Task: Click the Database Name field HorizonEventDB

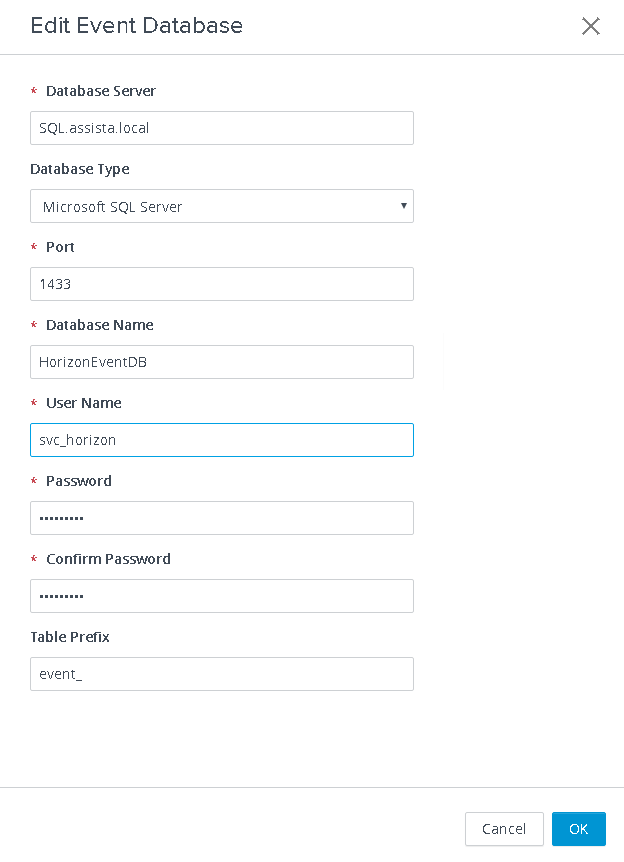Action: tap(222, 362)
